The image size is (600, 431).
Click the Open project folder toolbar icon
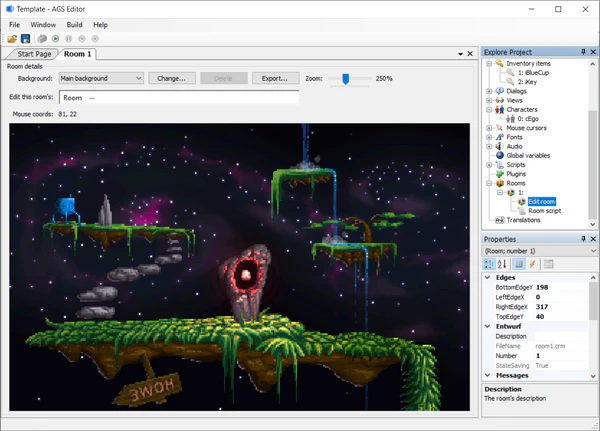(x=12, y=38)
